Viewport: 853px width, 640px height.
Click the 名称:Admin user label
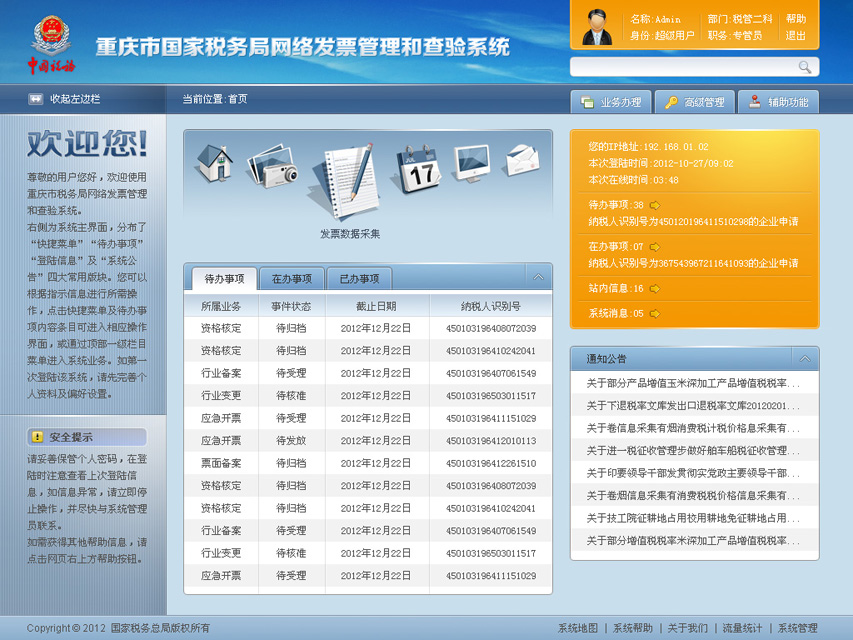click(656, 19)
